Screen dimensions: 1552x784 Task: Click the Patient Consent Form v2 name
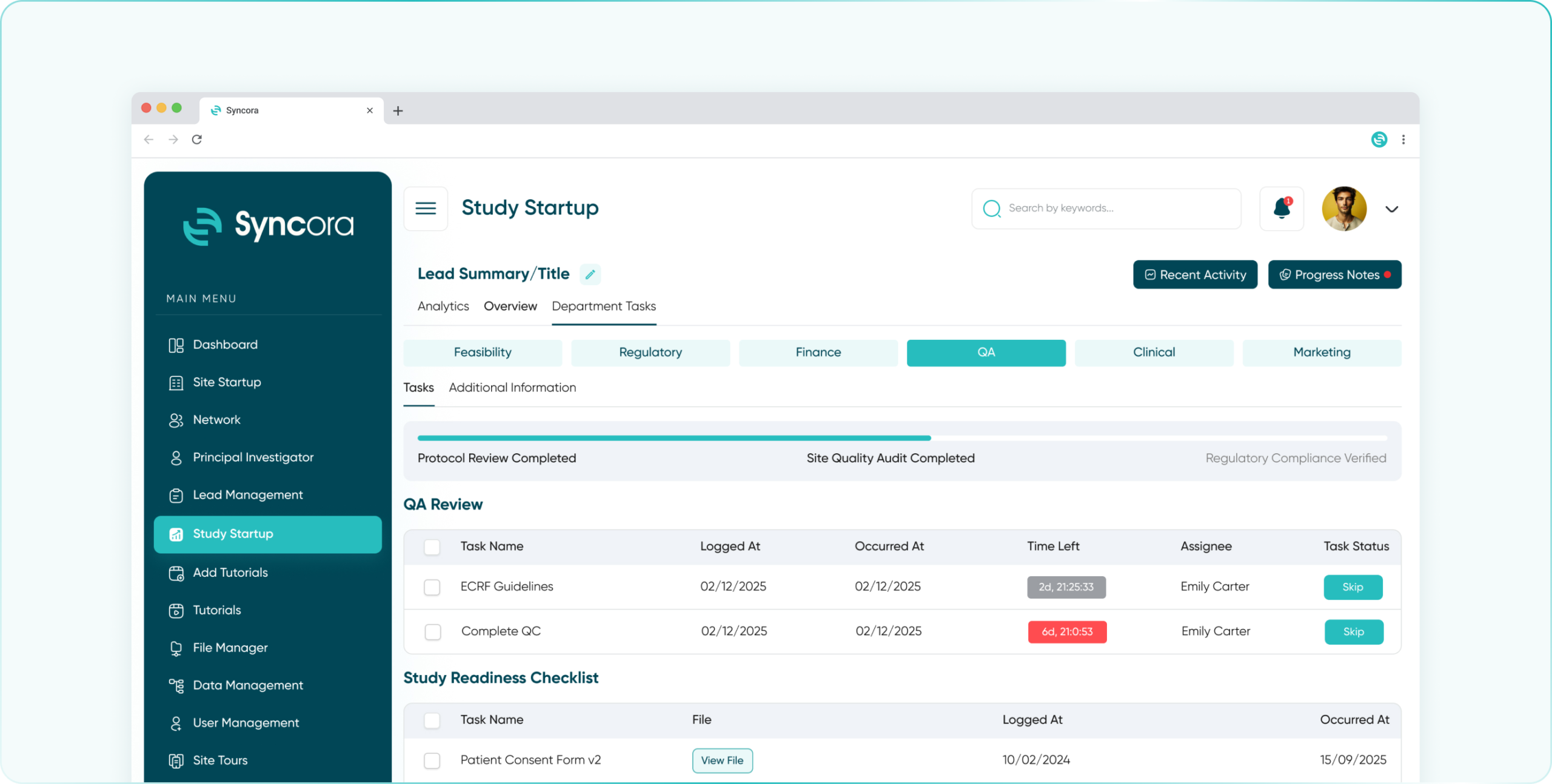point(530,760)
